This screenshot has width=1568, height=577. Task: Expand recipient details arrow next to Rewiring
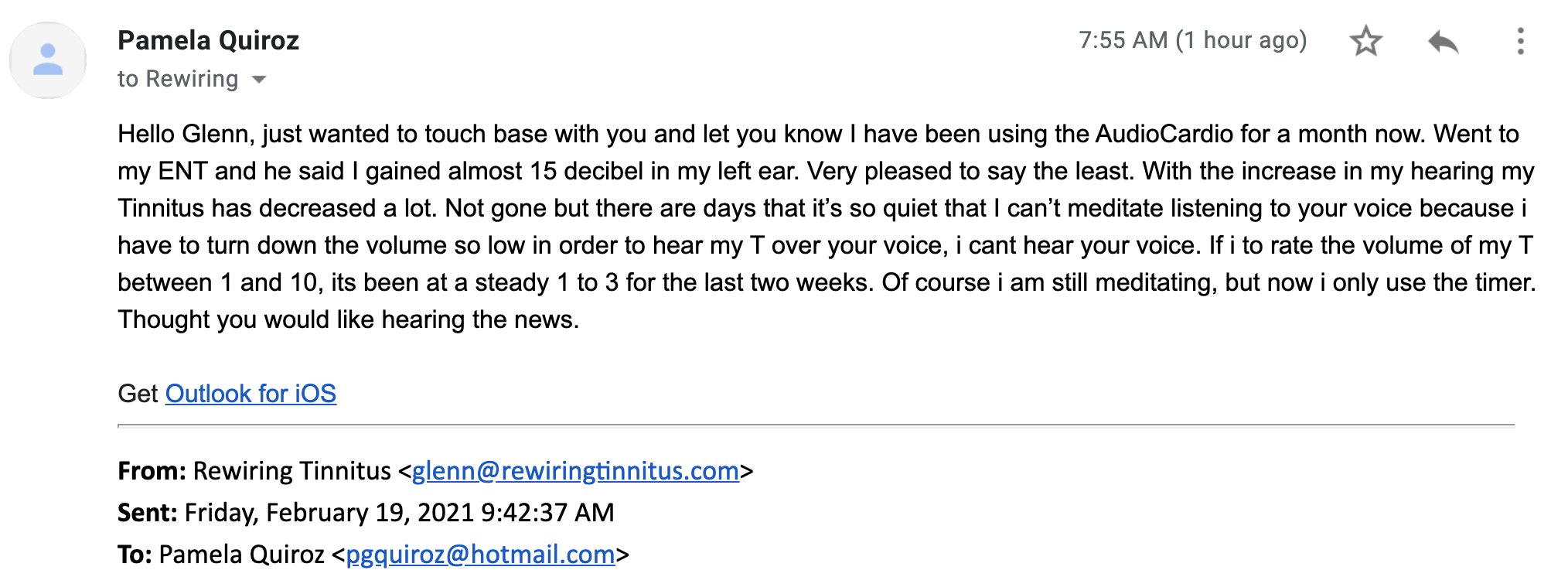259,80
